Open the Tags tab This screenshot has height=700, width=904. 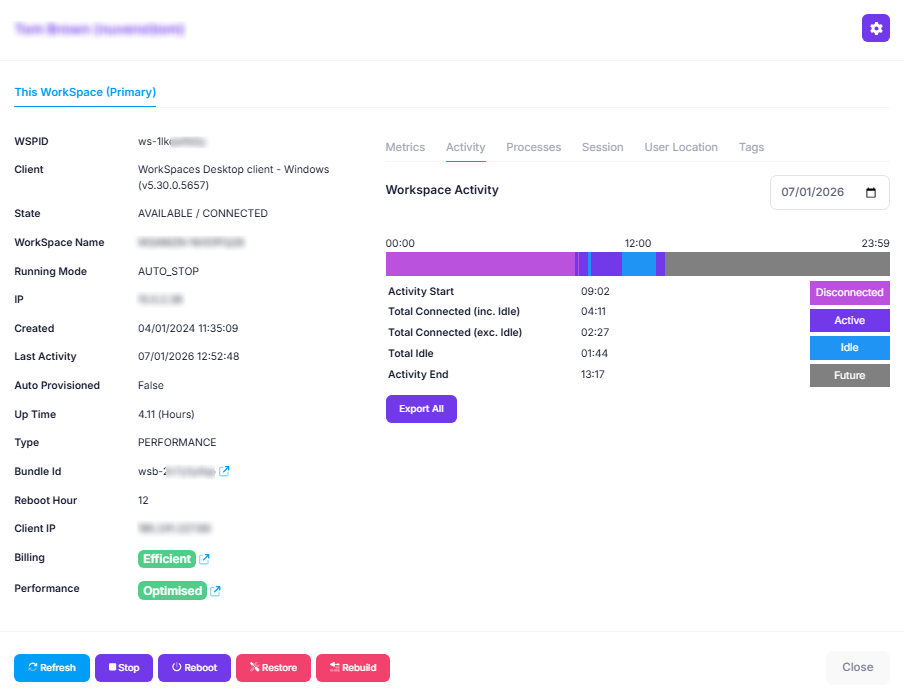(x=751, y=147)
